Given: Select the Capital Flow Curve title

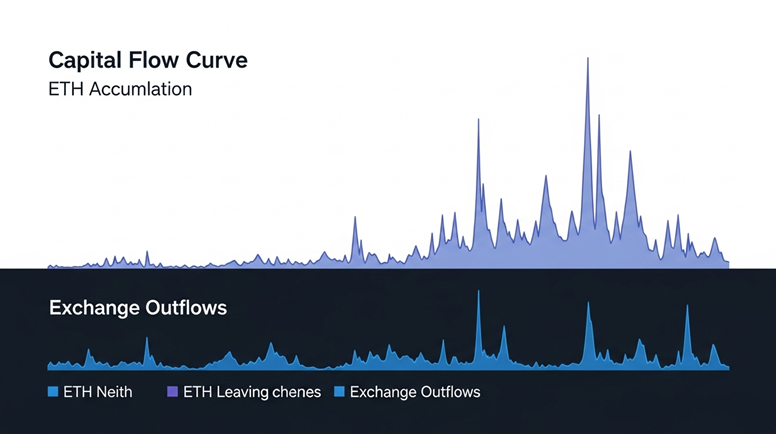Looking at the screenshot, I should [x=148, y=60].
